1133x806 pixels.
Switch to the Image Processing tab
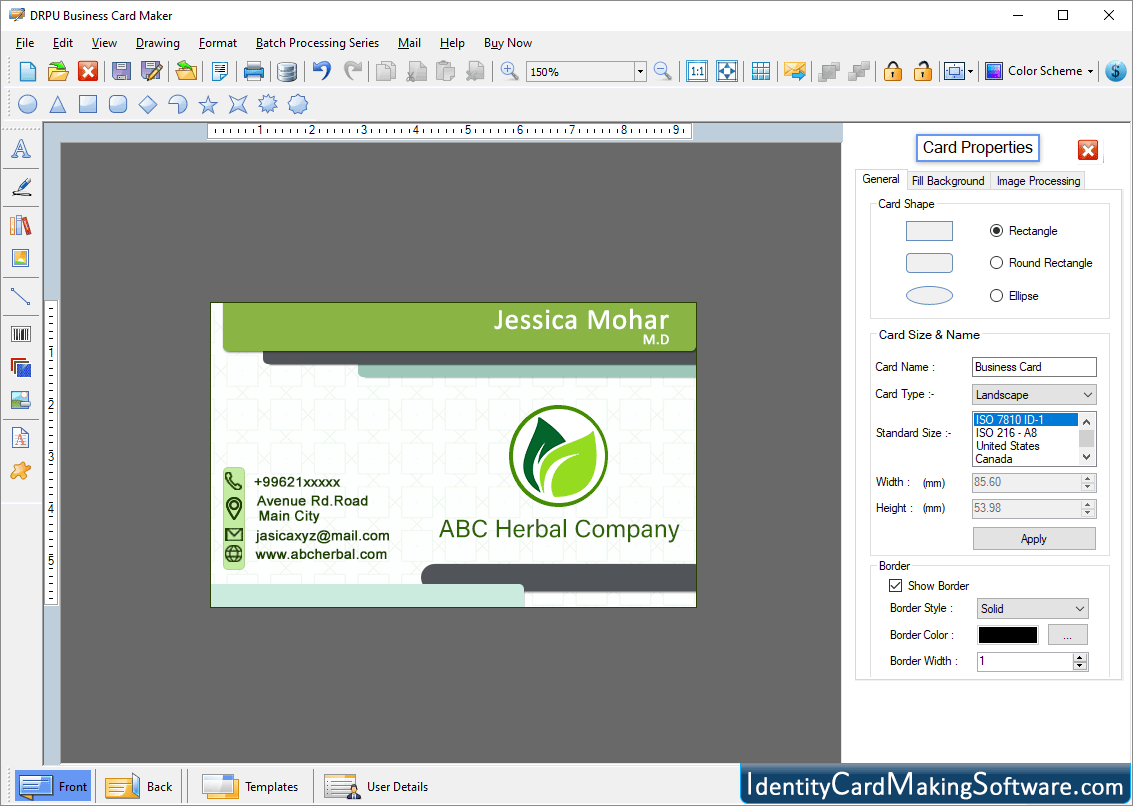[x=1038, y=181]
